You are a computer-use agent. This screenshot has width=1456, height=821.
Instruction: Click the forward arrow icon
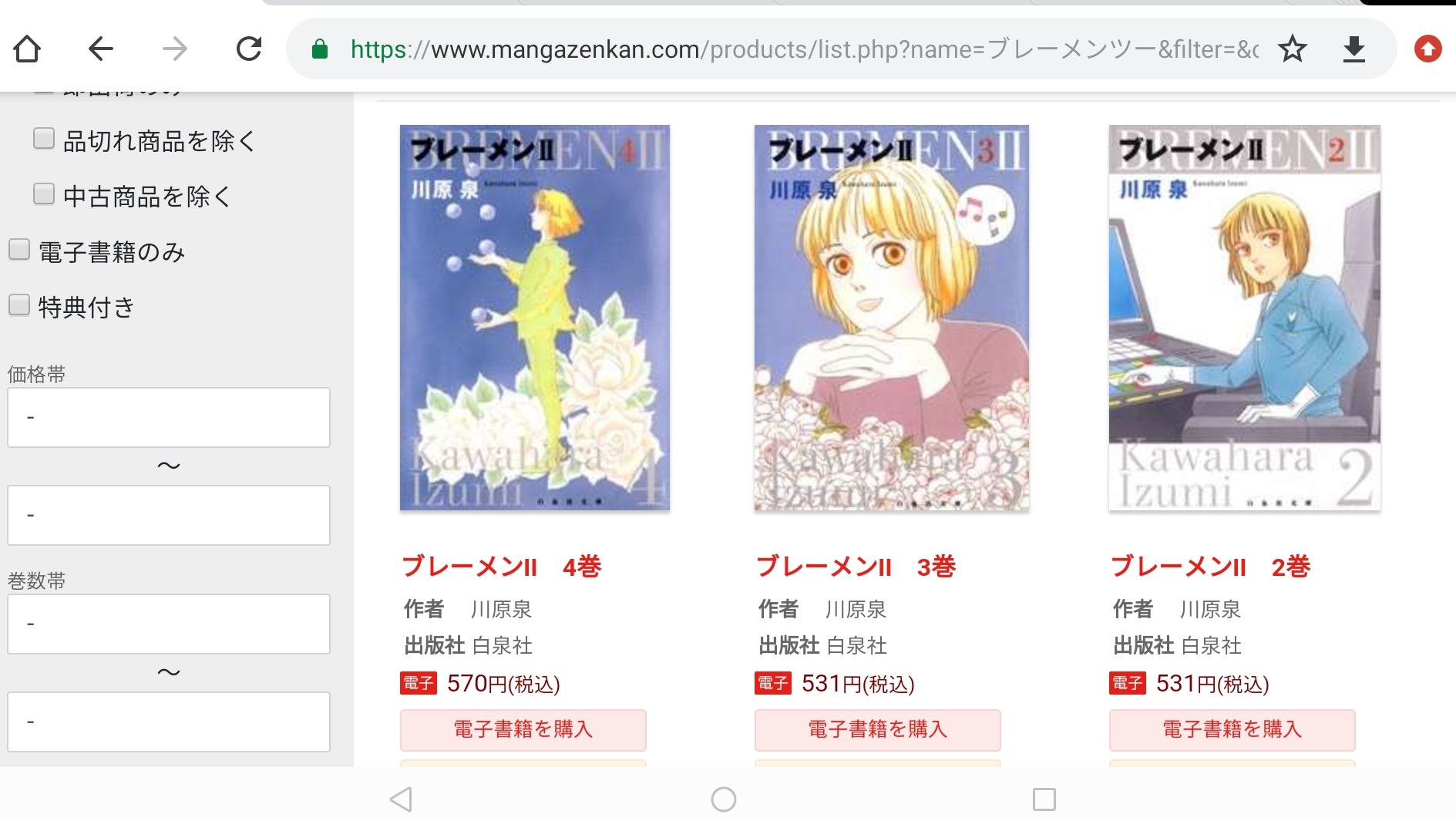click(175, 49)
